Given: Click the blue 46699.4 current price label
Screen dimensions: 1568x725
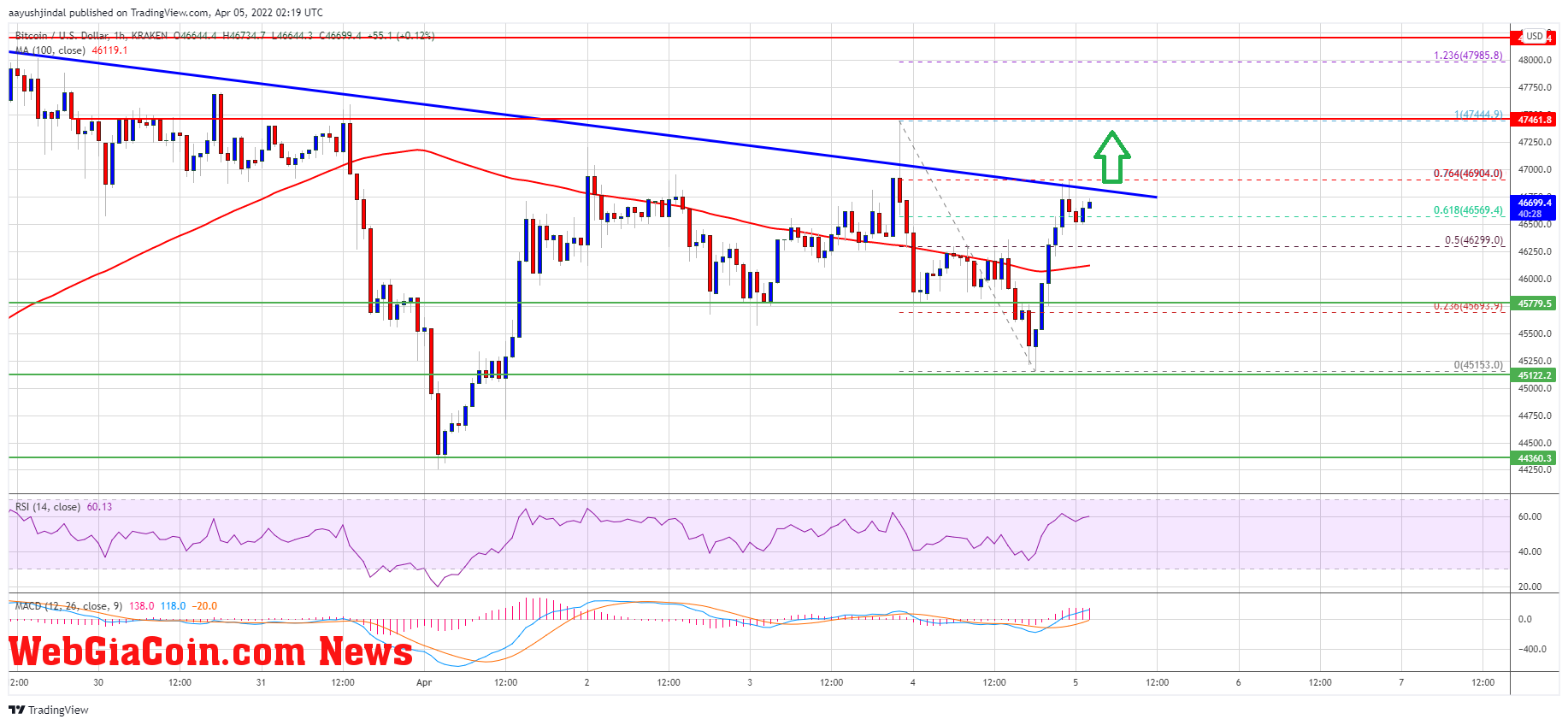Looking at the screenshot, I should coord(1534,208).
